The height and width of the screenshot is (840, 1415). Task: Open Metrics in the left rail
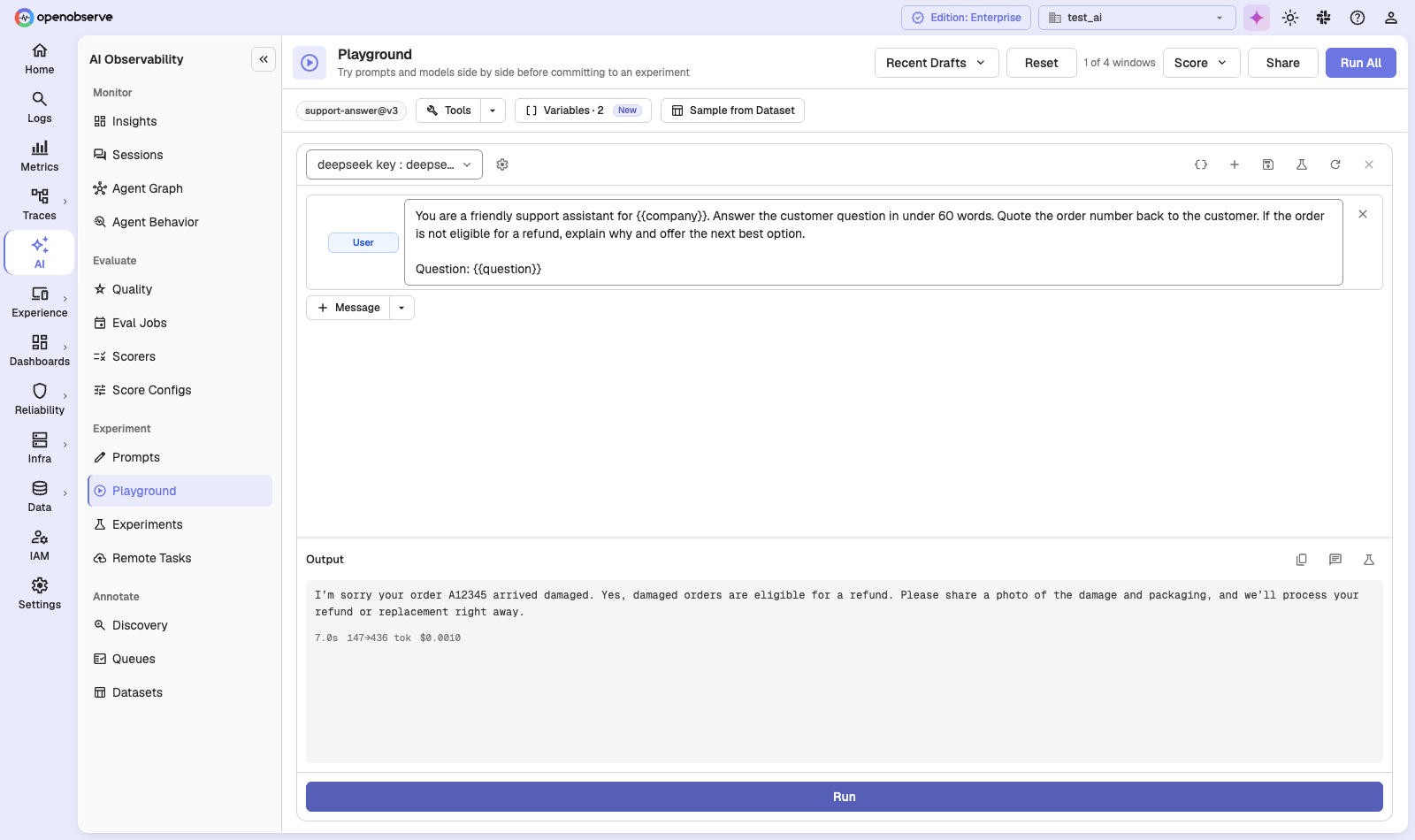[x=40, y=156]
